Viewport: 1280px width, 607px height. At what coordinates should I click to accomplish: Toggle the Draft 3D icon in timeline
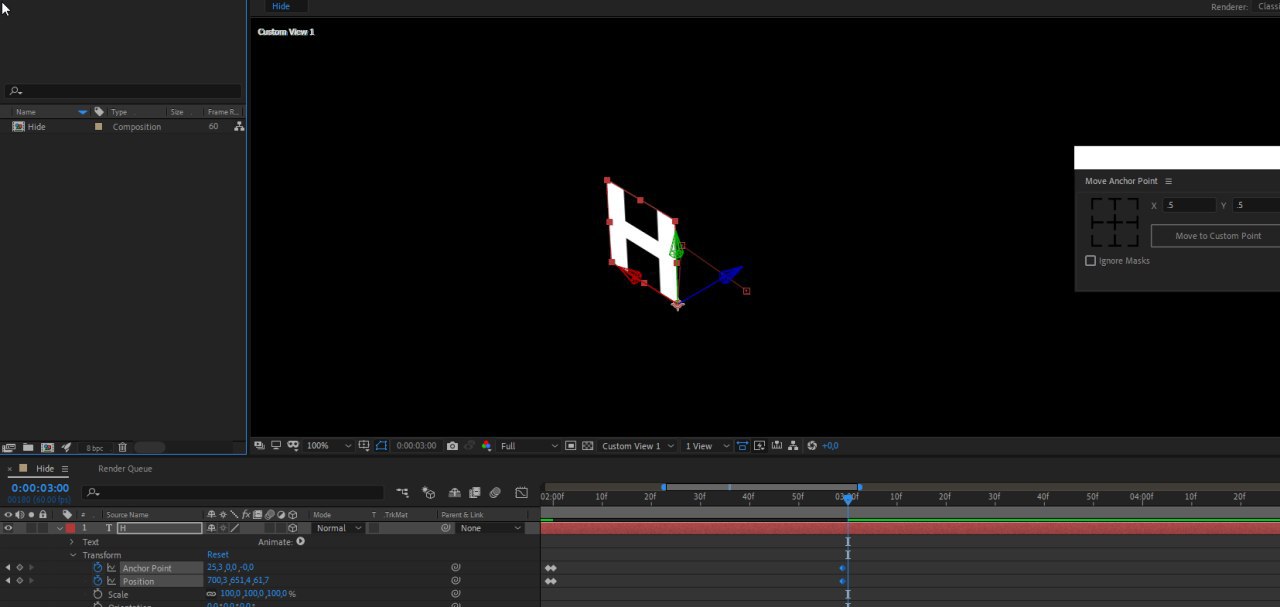click(429, 493)
